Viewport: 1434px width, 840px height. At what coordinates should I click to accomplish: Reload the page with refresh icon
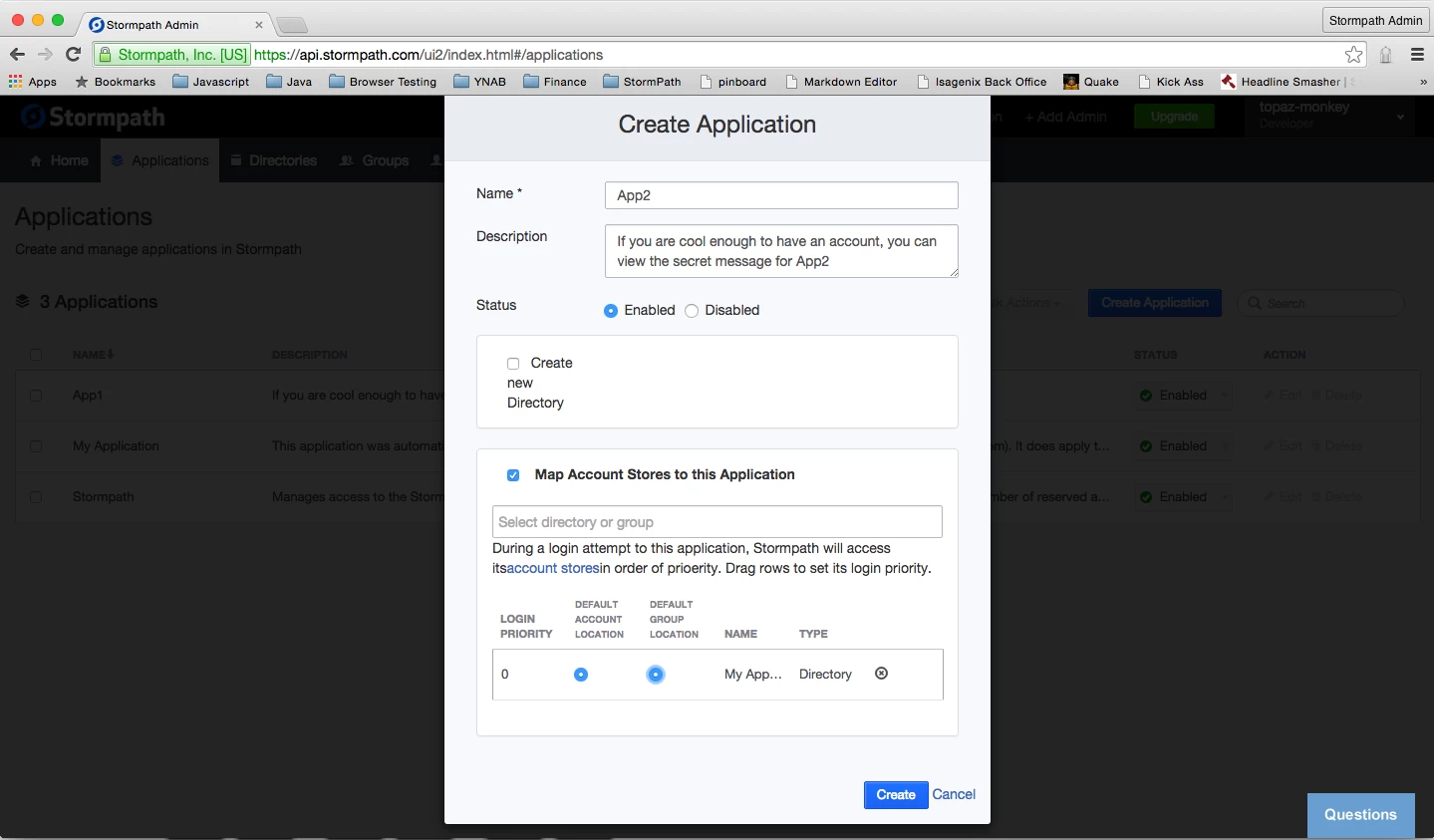[x=73, y=55]
